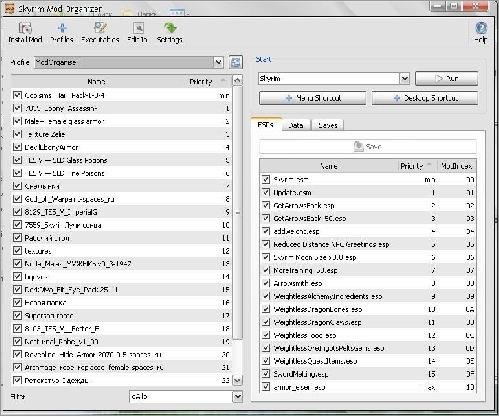Expand the Skyrim executable dropdown

pyautogui.click(x=404, y=79)
